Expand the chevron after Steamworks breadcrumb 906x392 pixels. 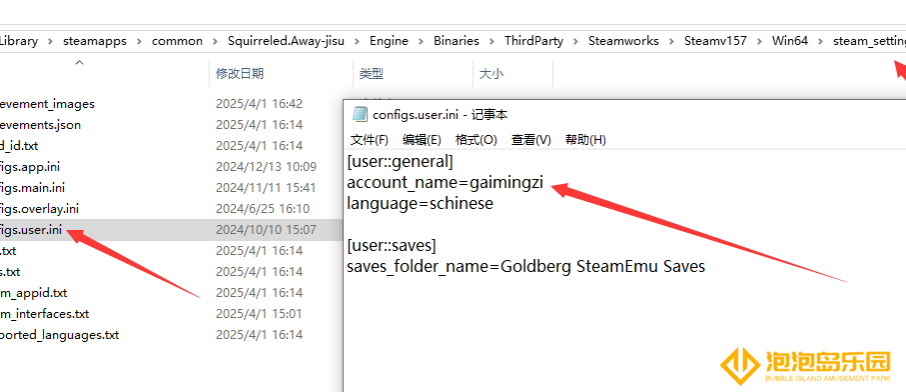click(x=671, y=42)
